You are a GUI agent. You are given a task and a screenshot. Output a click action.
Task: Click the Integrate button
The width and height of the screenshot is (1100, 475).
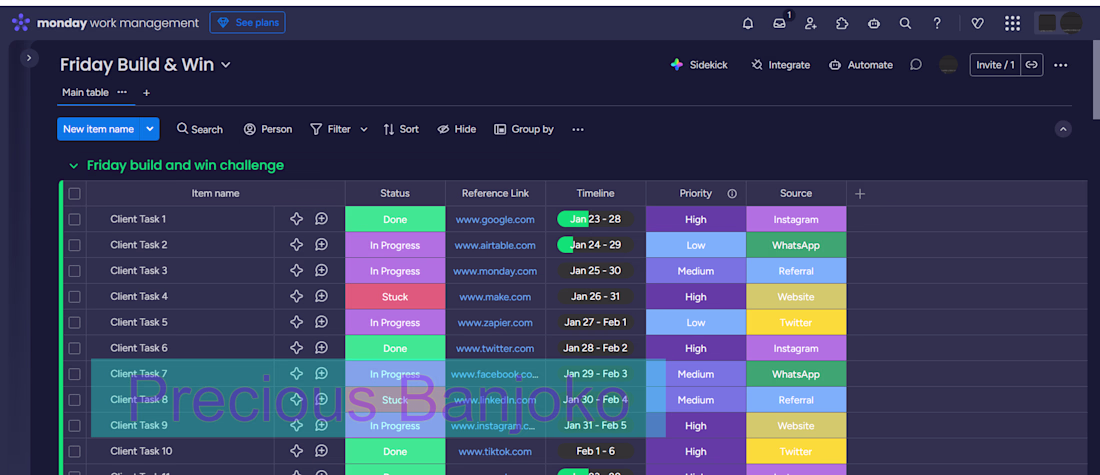point(780,65)
